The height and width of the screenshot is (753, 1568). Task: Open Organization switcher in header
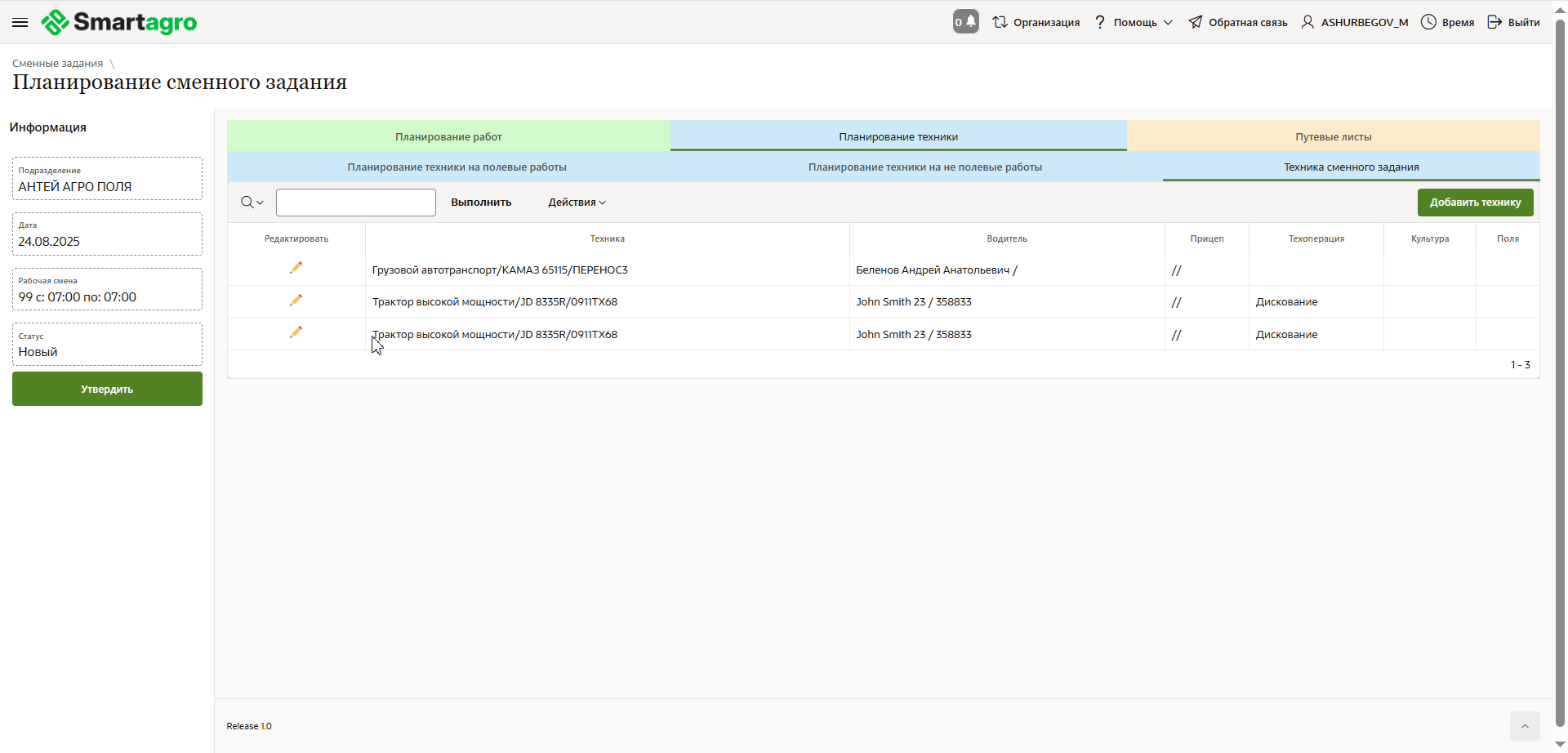[1036, 23]
